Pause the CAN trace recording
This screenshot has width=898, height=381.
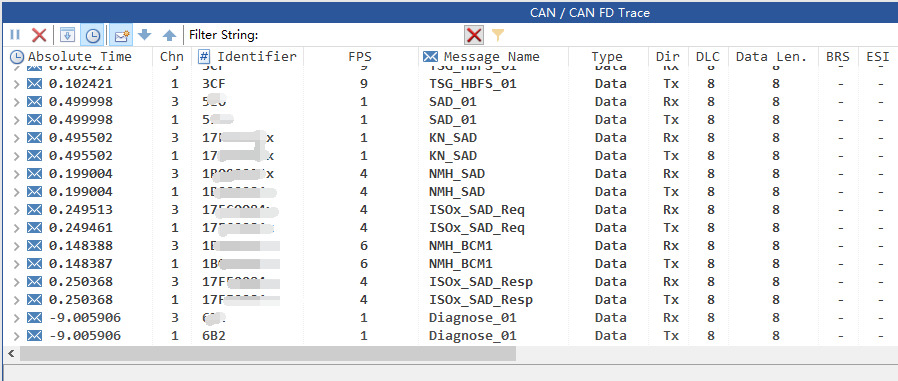click(15, 36)
